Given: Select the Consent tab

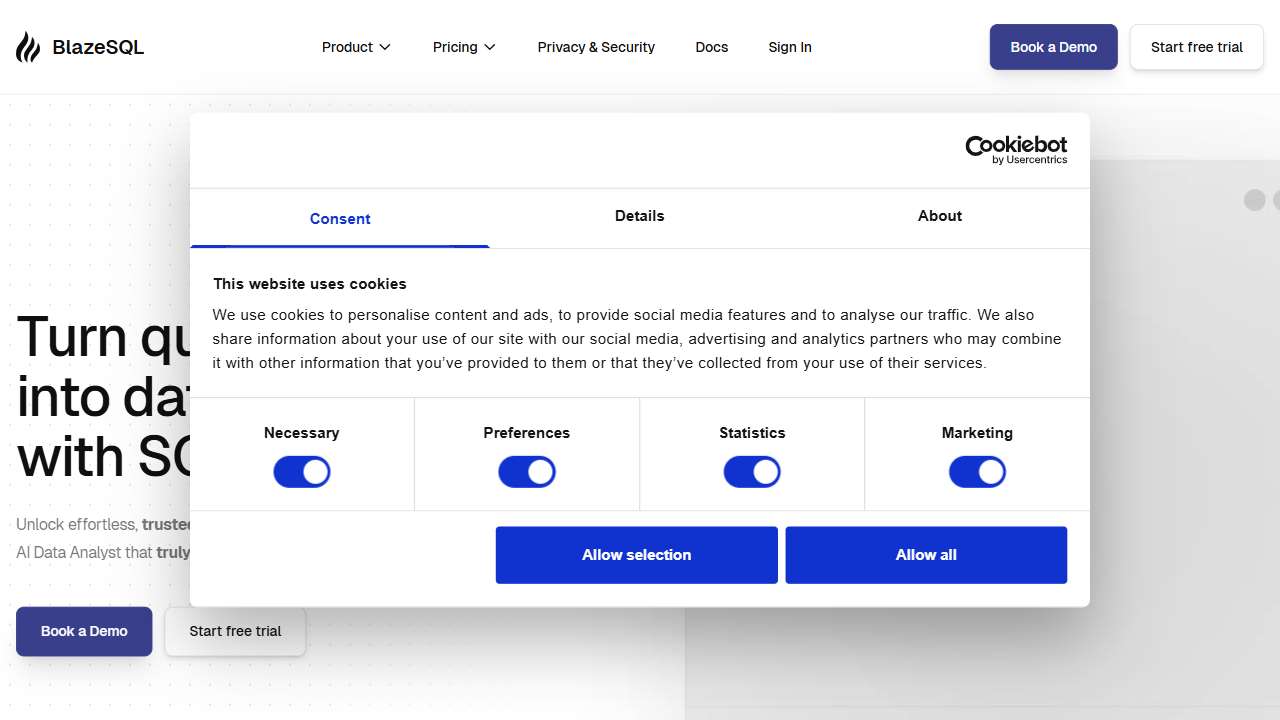Looking at the screenshot, I should click(340, 219).
